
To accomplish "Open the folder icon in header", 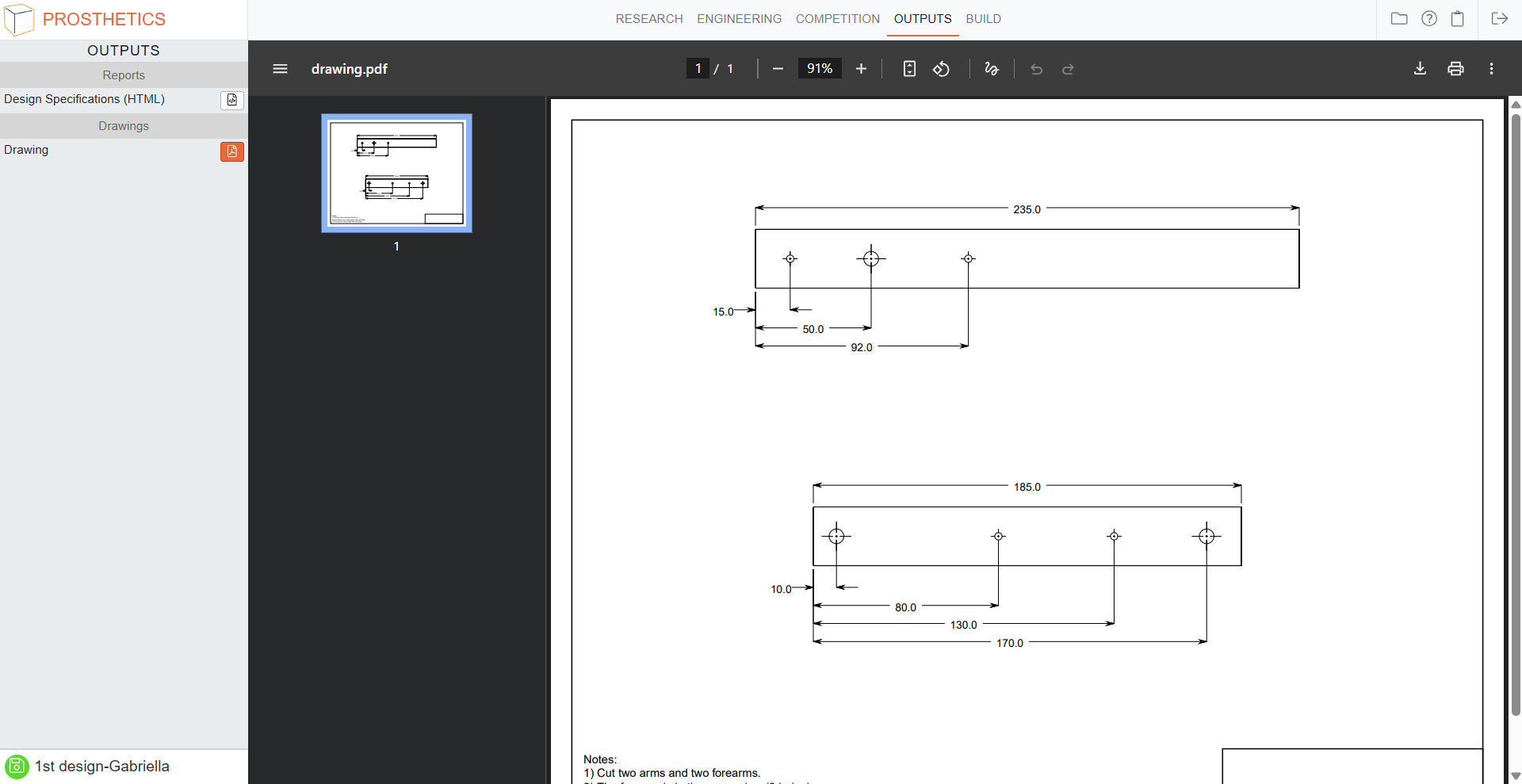I will (1399, 18).
